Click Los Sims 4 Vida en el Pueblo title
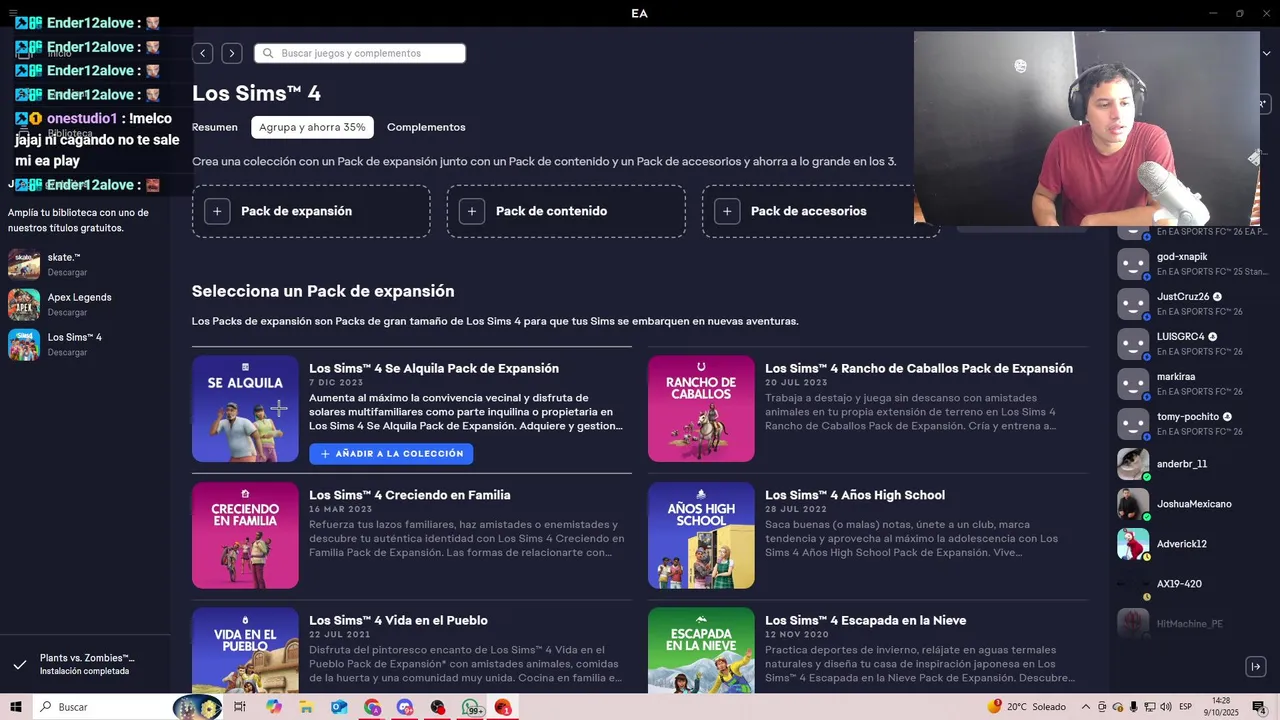1280x720 pixels. 398,620
